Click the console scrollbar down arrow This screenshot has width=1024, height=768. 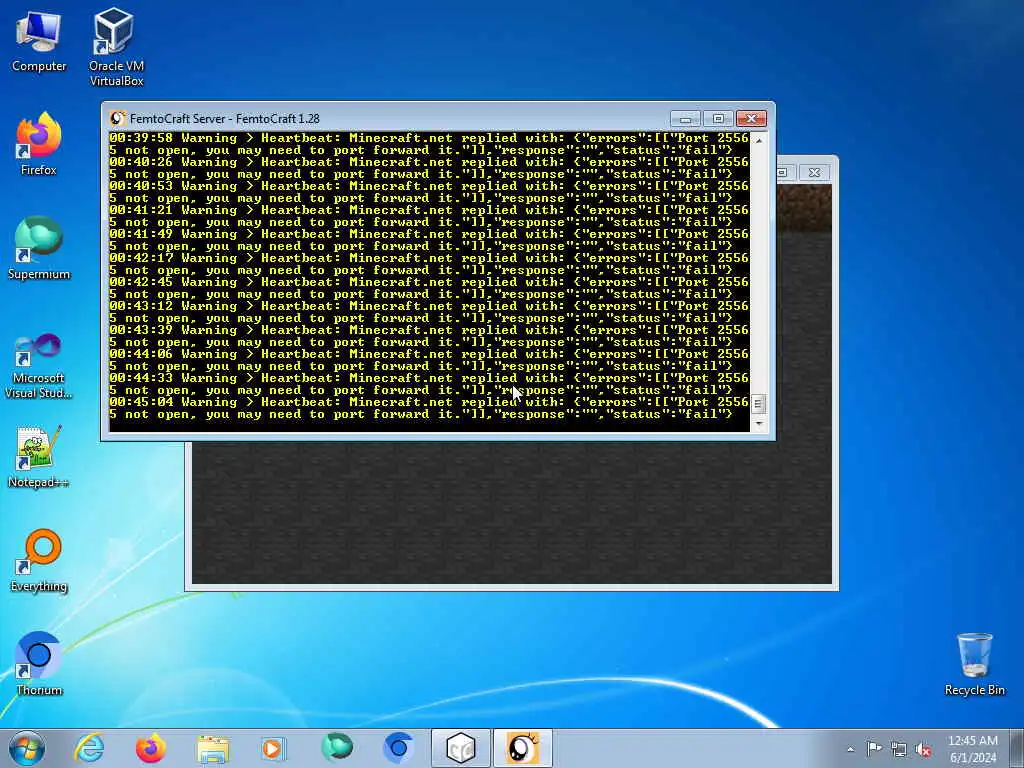click(x=758, y=424)
